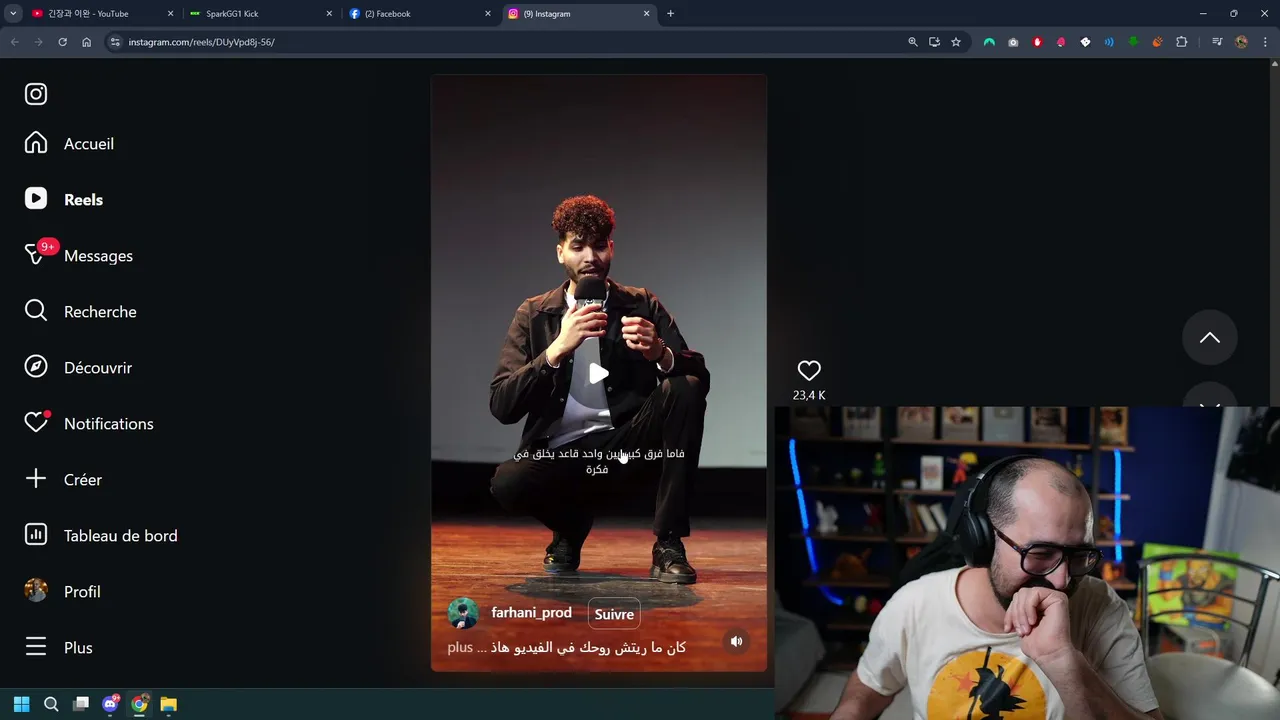Open the browser home page icon
Screen dimensions: 1280x720
click(86, 42)
